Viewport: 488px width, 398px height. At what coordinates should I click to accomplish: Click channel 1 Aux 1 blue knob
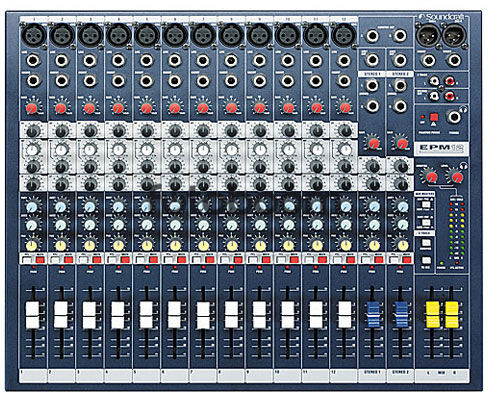[x=32, y=208]
